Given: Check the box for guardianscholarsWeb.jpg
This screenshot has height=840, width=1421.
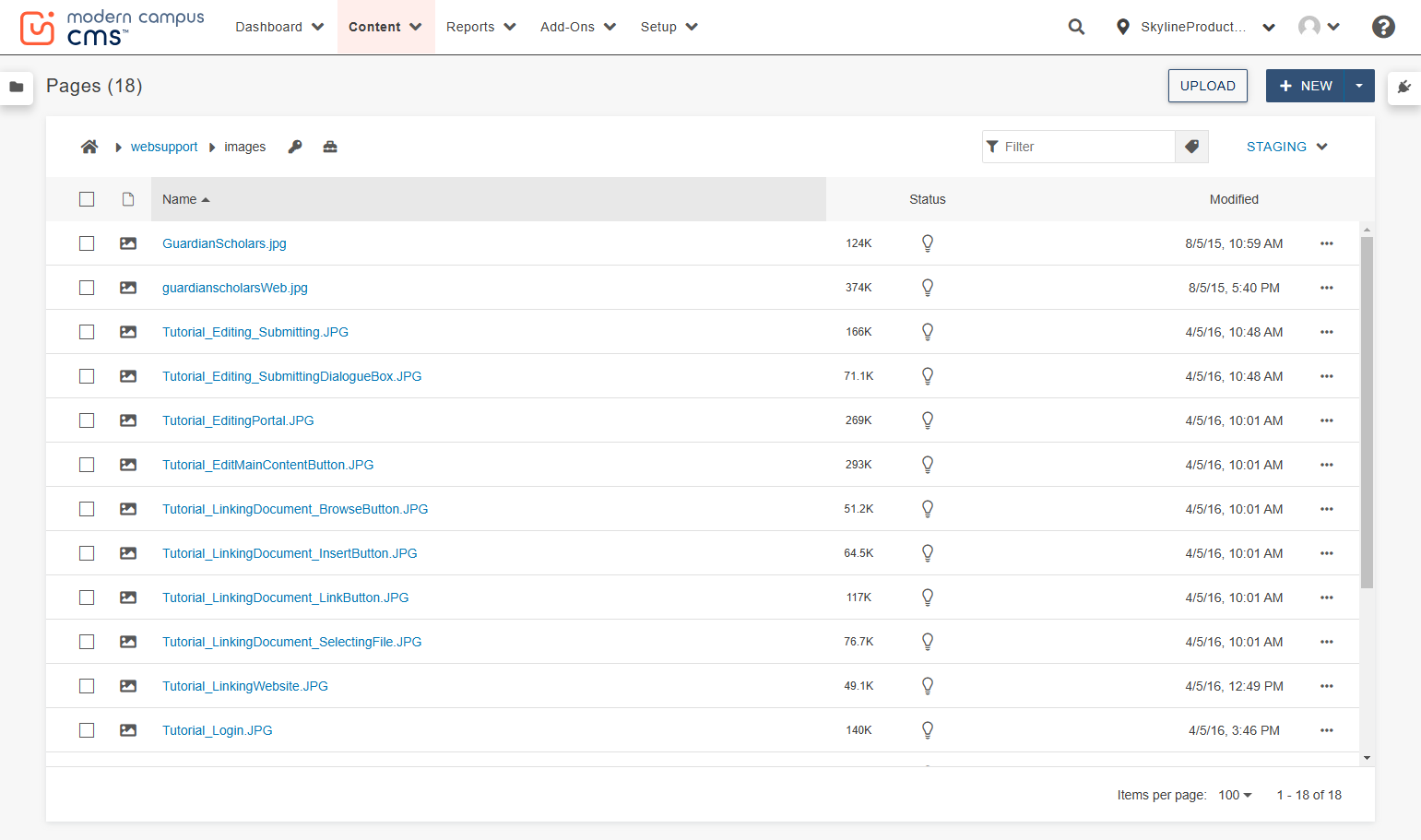Looking at the screenshot, I should tap(87, 288).
